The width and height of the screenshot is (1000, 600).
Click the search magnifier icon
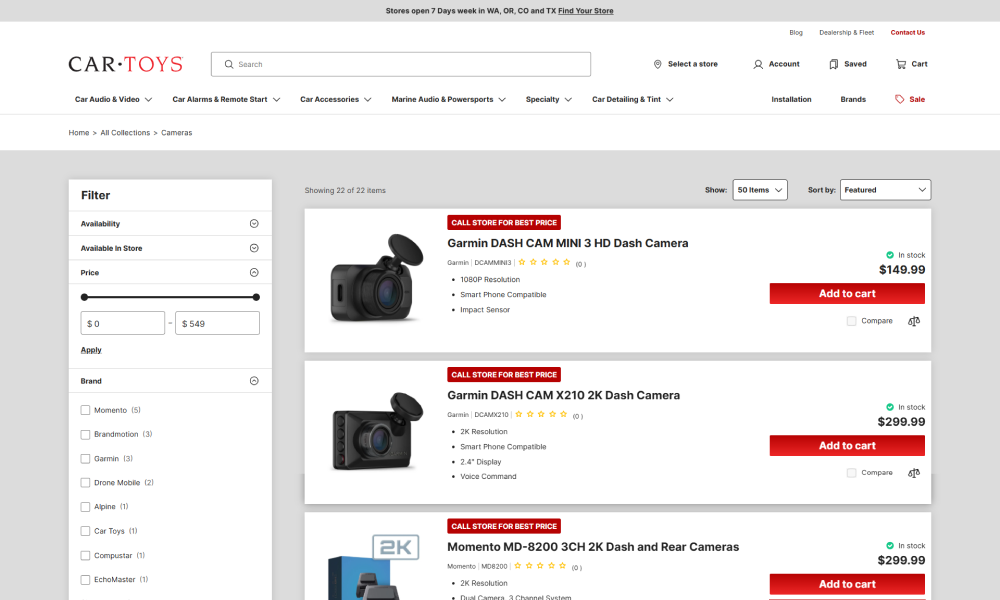point(229,64)
